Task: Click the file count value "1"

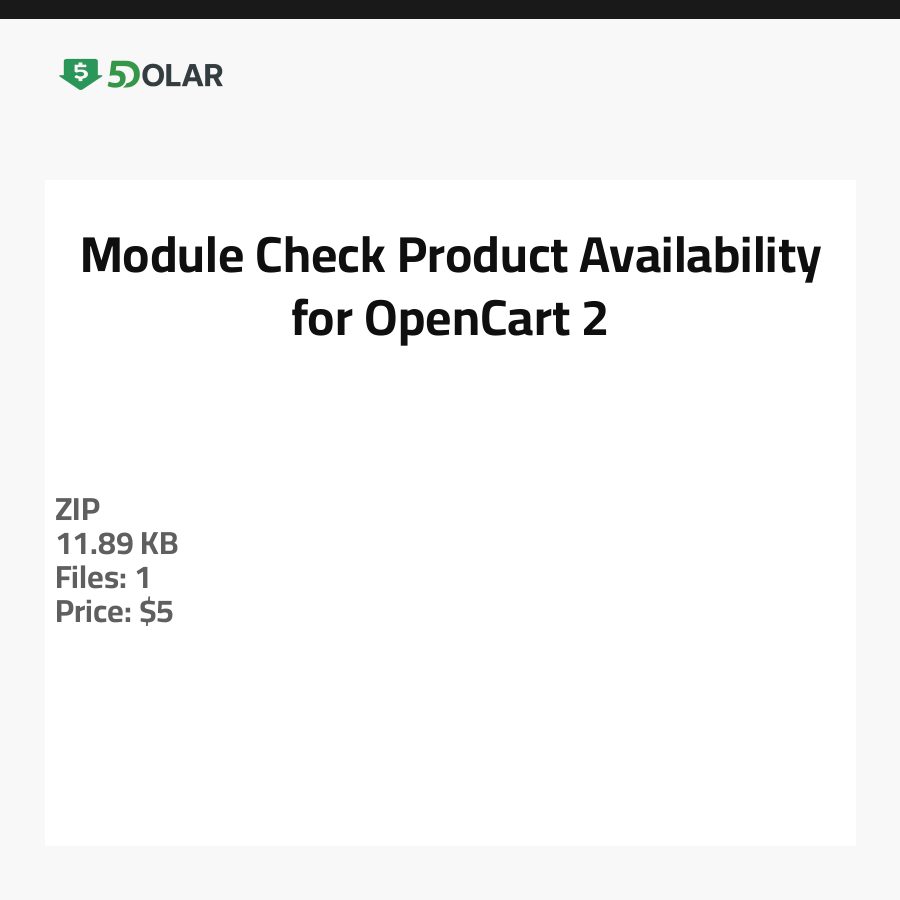Action: [x=143, y=578]
